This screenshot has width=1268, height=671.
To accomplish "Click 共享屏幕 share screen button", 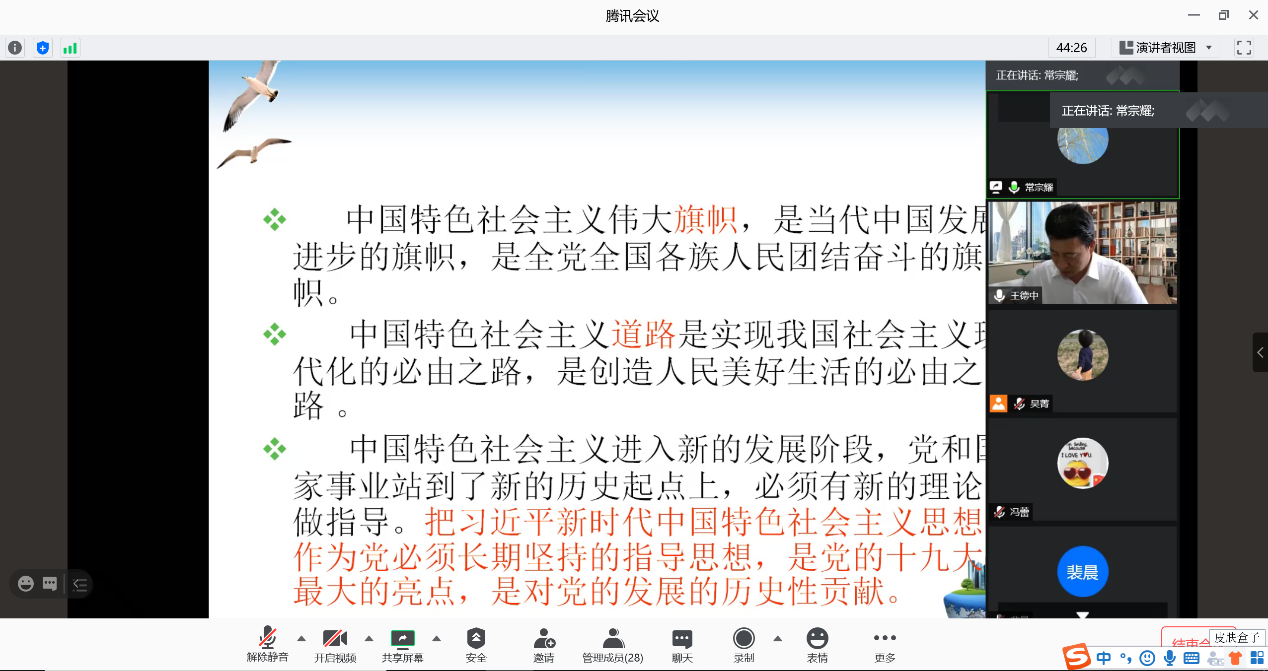I will coord(402,645).
